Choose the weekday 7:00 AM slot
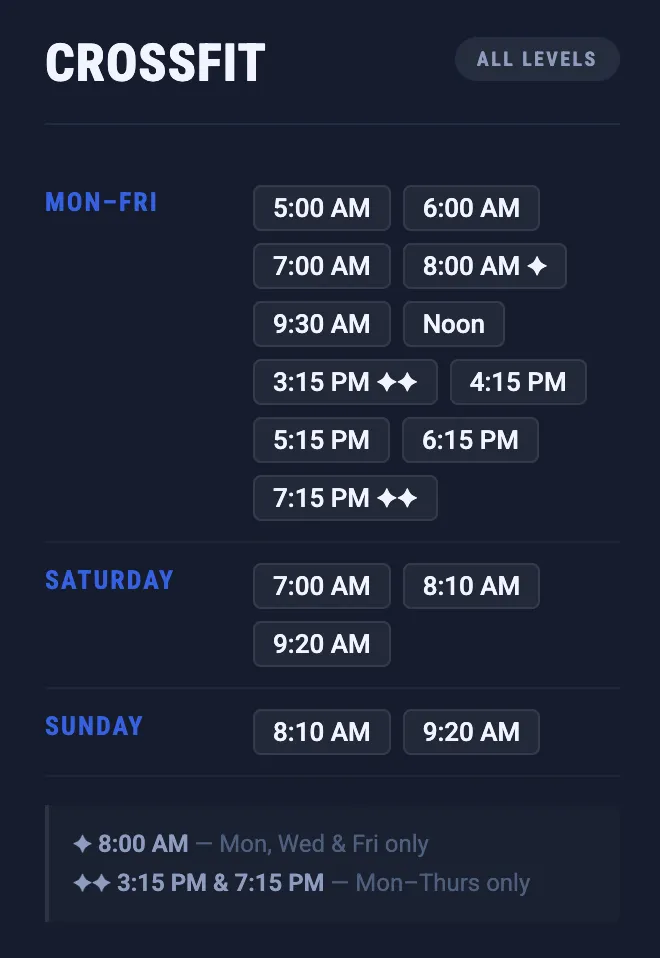Image resolution: width=660 pixels, height=958 pixels. pos(321,266)
